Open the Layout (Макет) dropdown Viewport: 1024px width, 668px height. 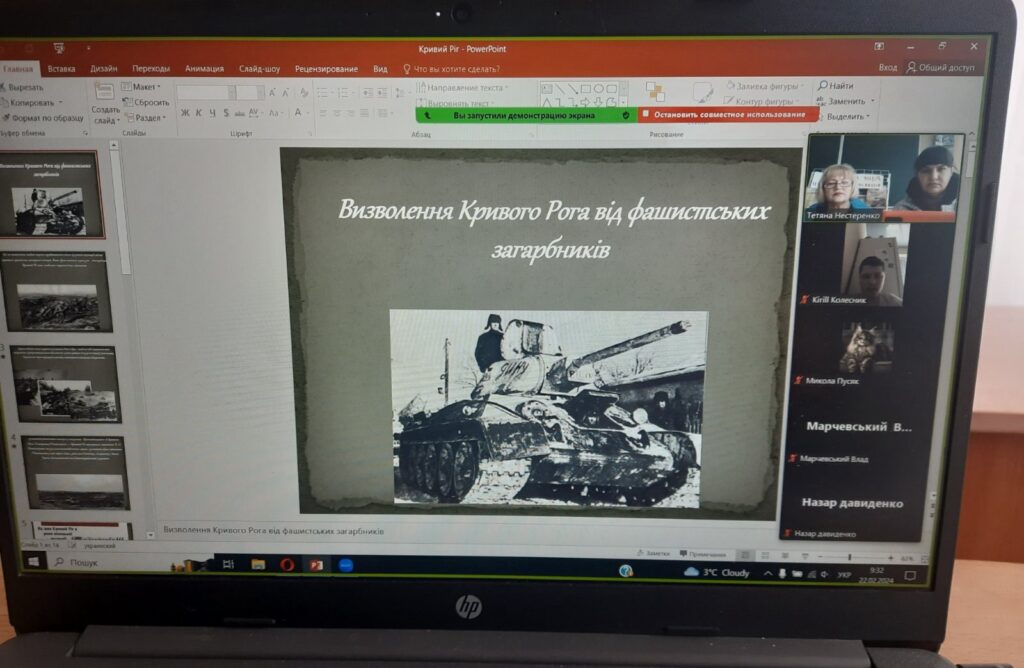click(140, 87)
